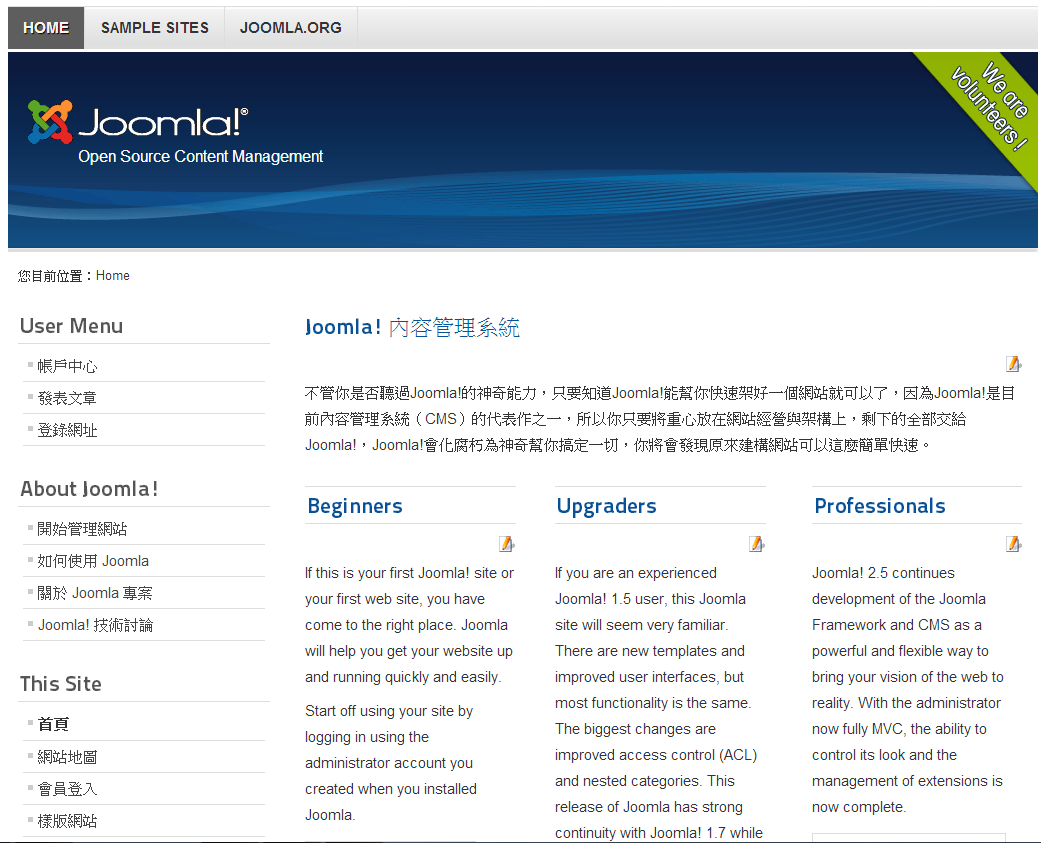This screenshot has width=1041, height=843.
Task: Open 樣版網站 in This Site menu
Action: point(67,821)
